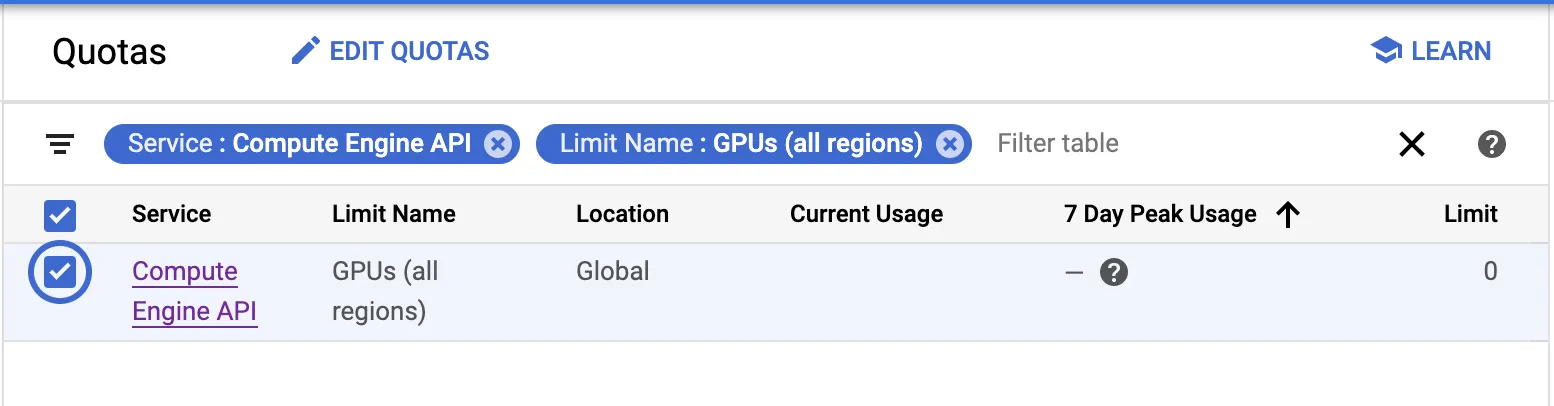Click the EDIT QUOTAS button
1554x406 pixels.
409,51
